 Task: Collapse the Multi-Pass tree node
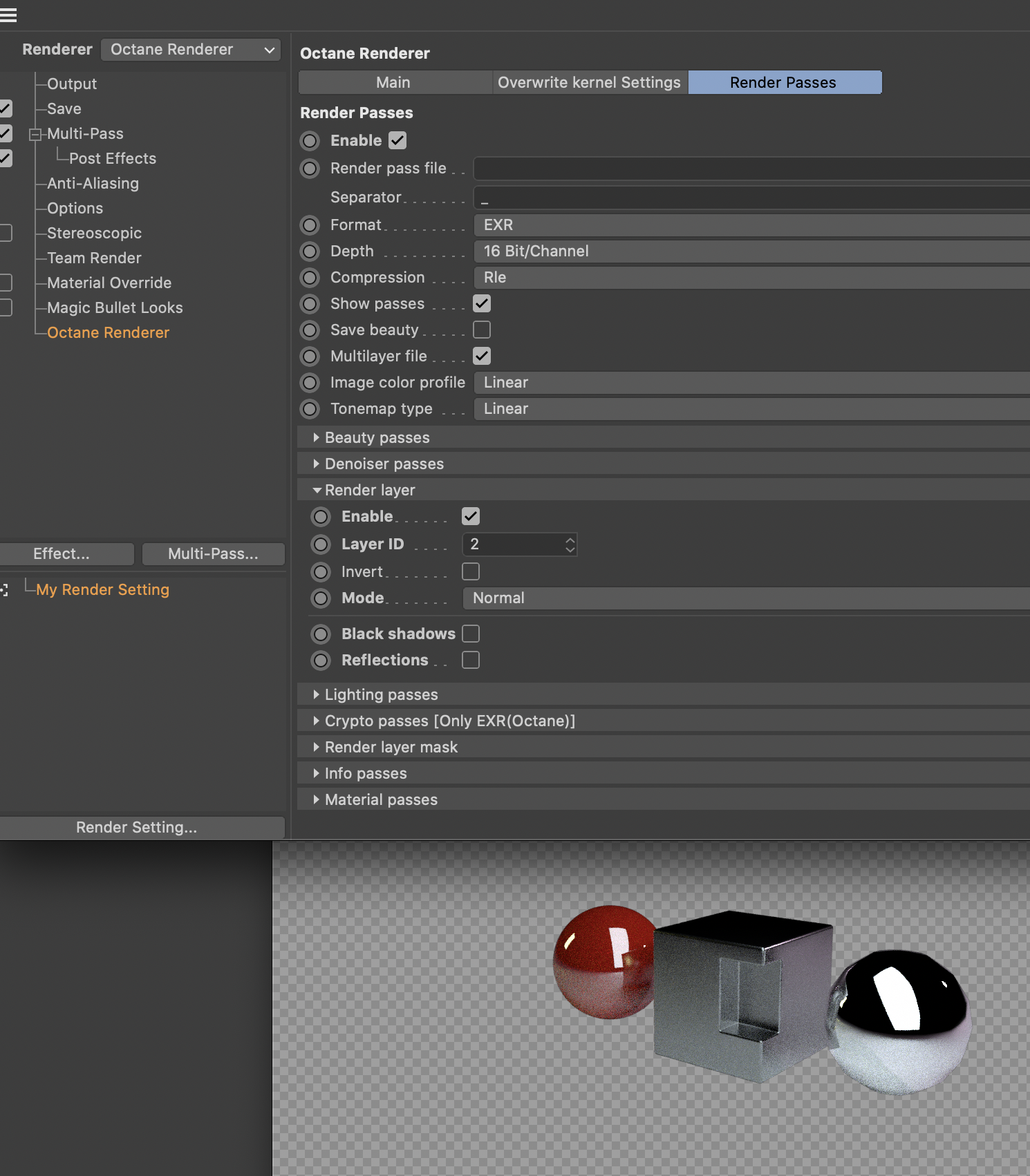[x=35, y=135]
